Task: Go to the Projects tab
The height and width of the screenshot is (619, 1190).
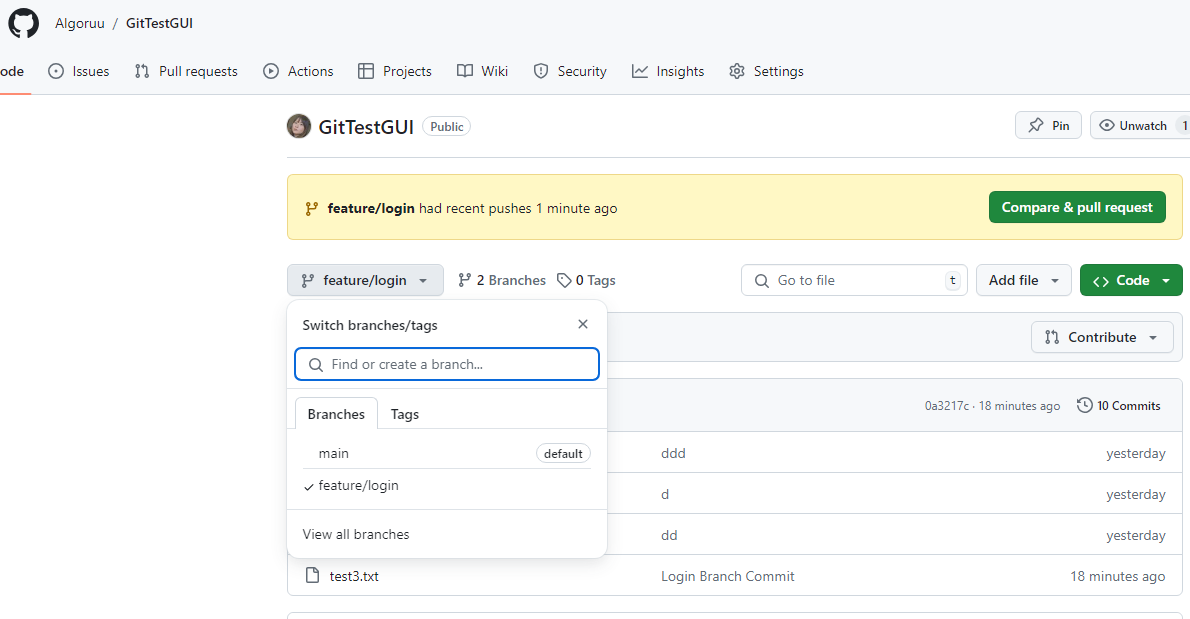Action: coord(395,71)
